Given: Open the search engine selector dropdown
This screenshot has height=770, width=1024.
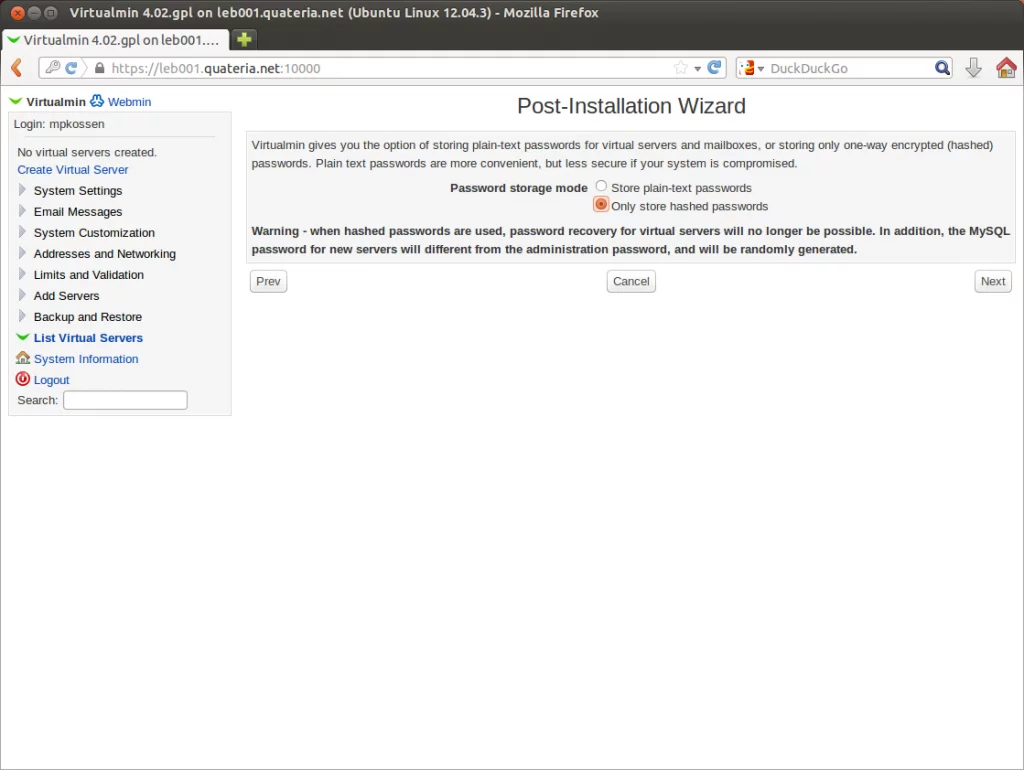Looking at the screenshot, I should [x=752, y=68].
